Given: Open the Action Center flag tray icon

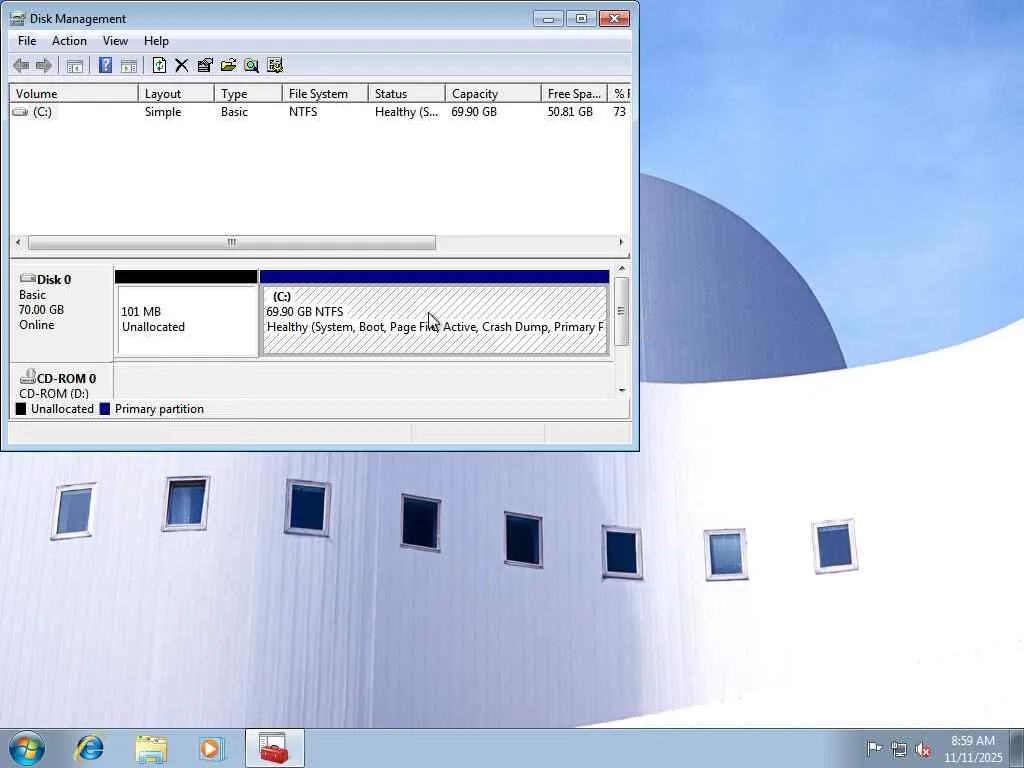Looking at the screenshot, I should 874,748.
